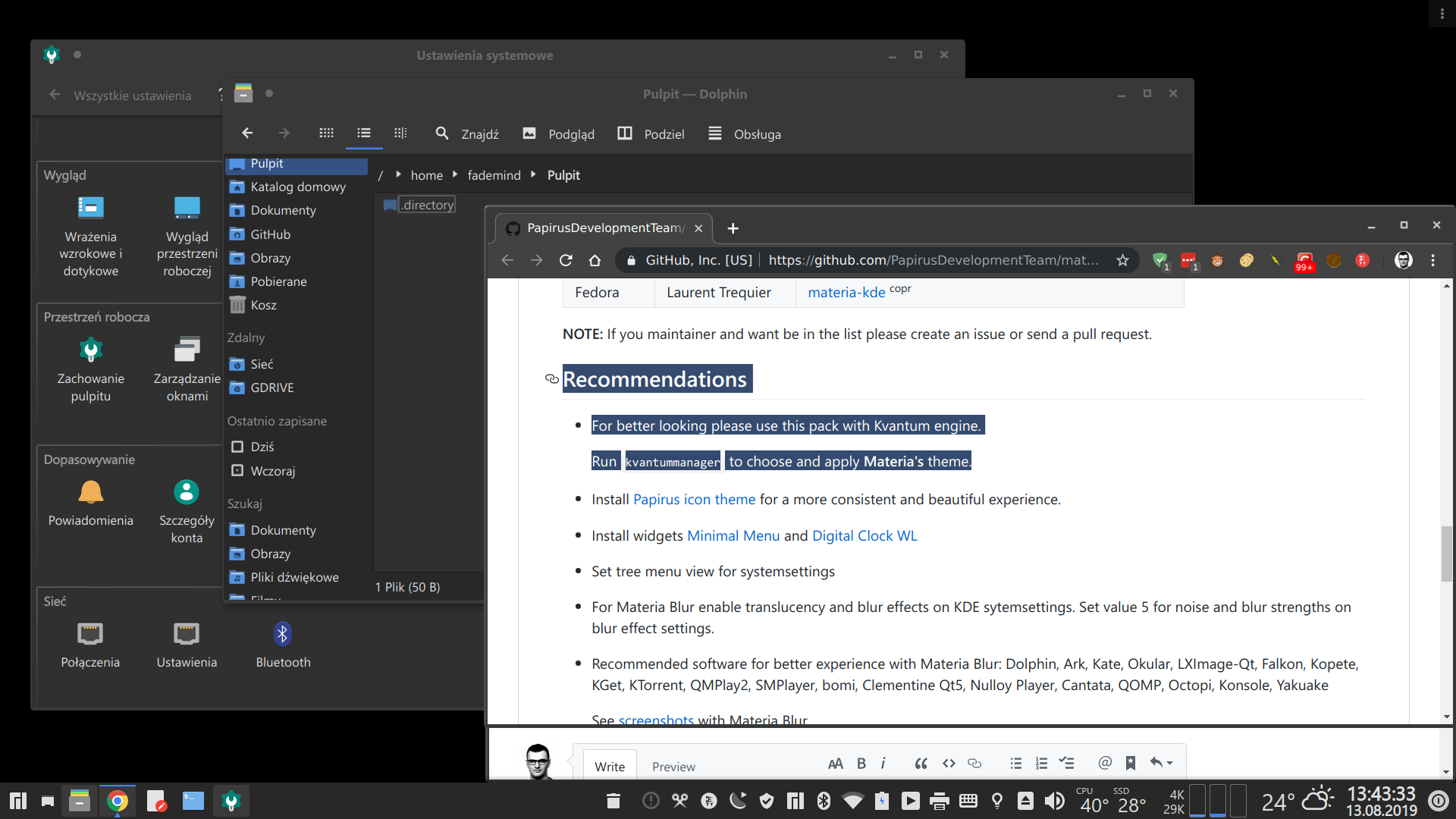Bookmark this page with the star icon
Screen dimensions: 1456x819
[1123, 260]
